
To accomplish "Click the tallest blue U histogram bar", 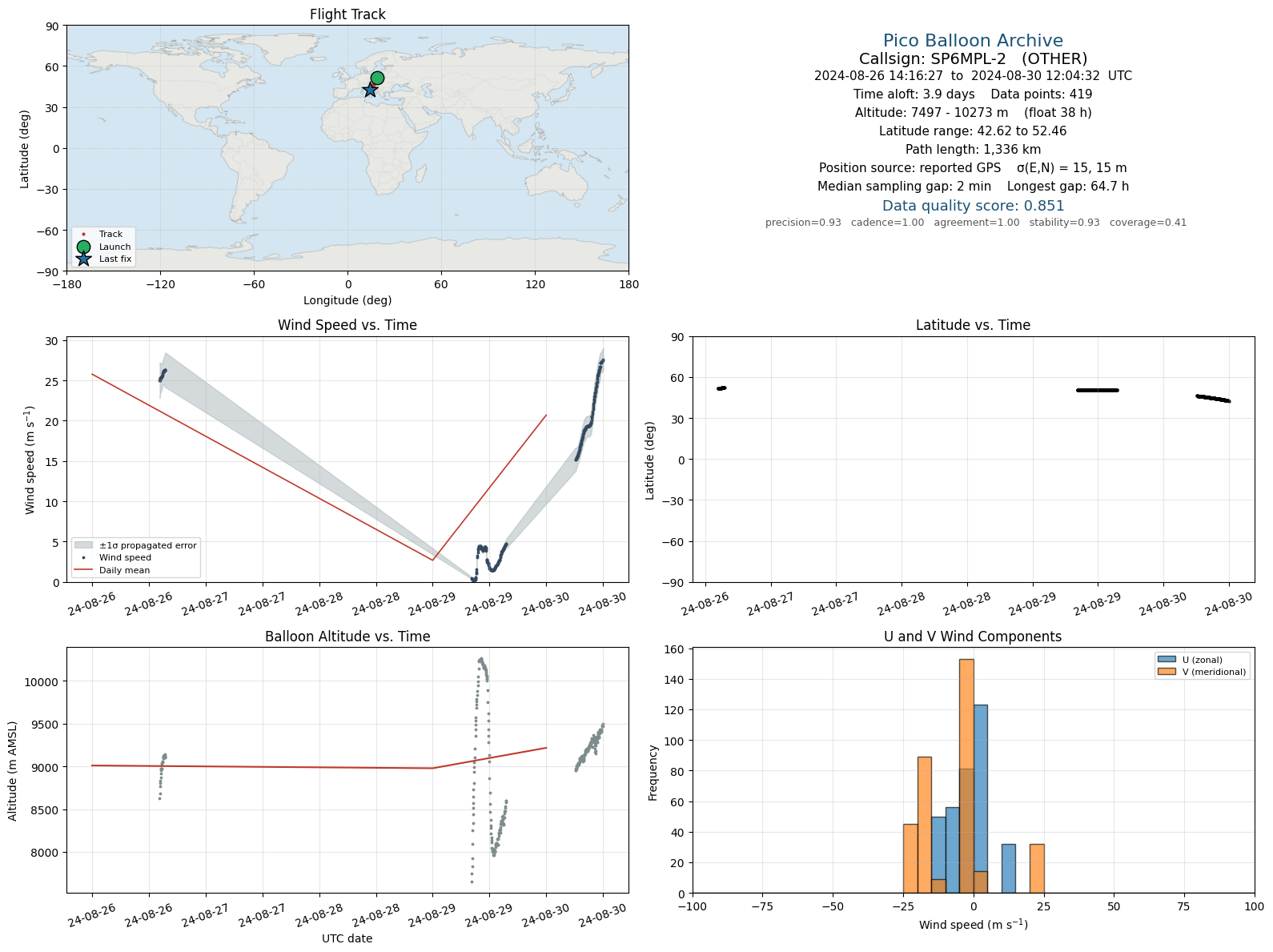I will [x=981, y=799].
